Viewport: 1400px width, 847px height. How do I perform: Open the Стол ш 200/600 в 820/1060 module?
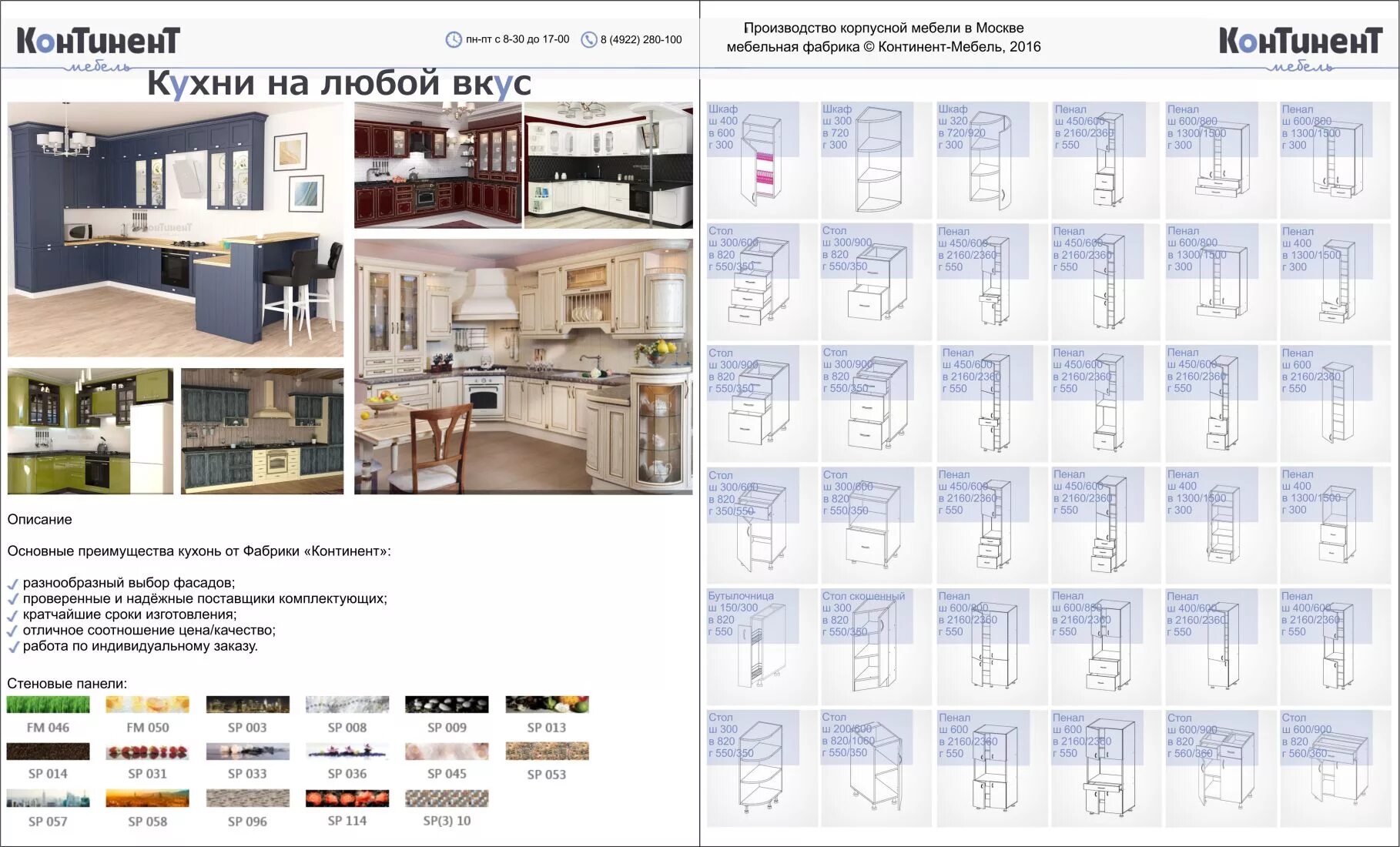876,768
